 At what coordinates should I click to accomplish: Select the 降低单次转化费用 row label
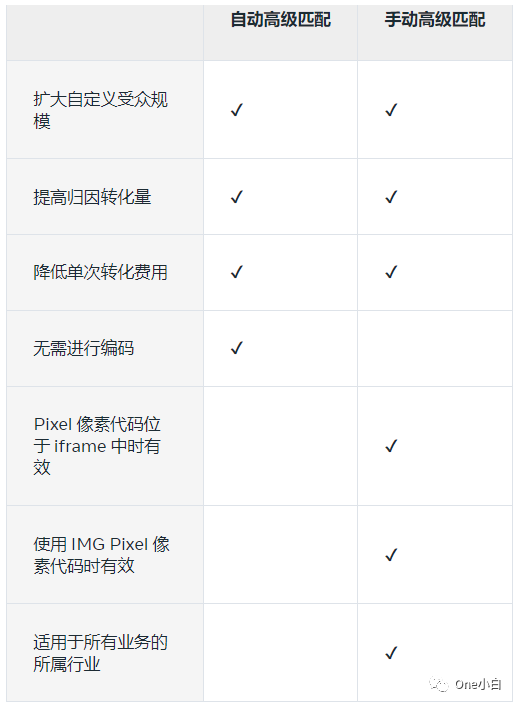click(x=100, y=272)
